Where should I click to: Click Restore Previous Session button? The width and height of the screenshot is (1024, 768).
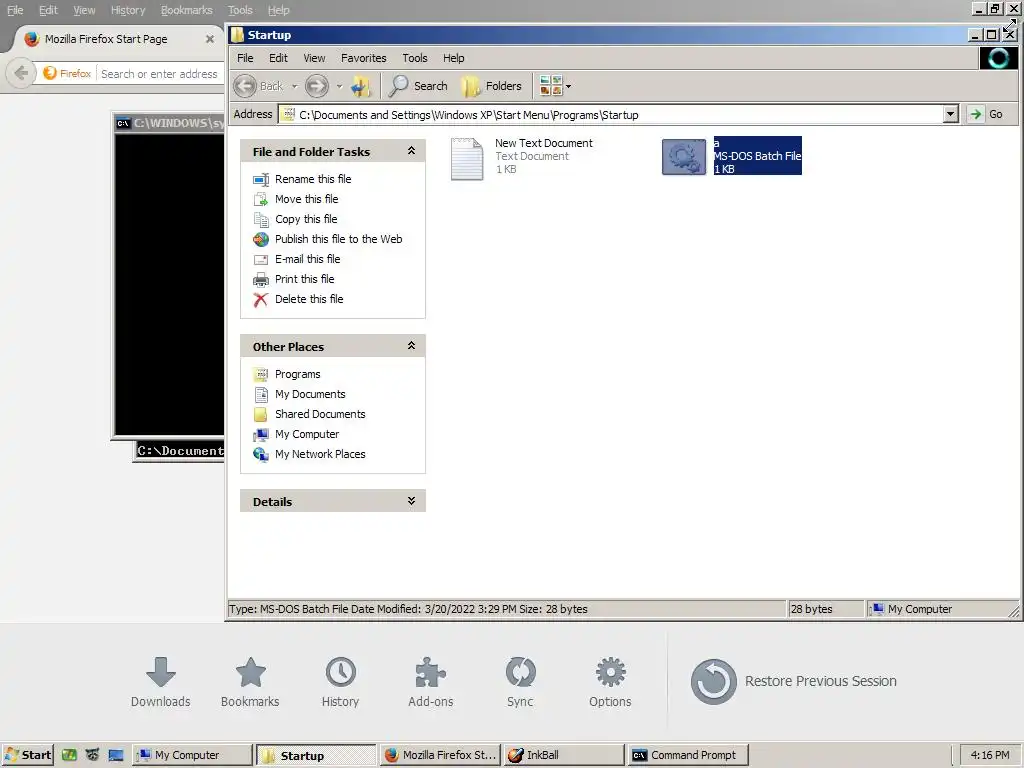pos(793,681)
